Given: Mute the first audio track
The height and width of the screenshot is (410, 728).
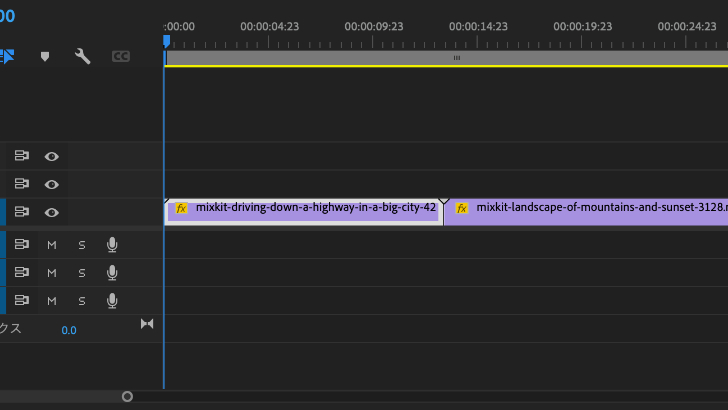Looking at the screenshot, I should tap(52, 245).
